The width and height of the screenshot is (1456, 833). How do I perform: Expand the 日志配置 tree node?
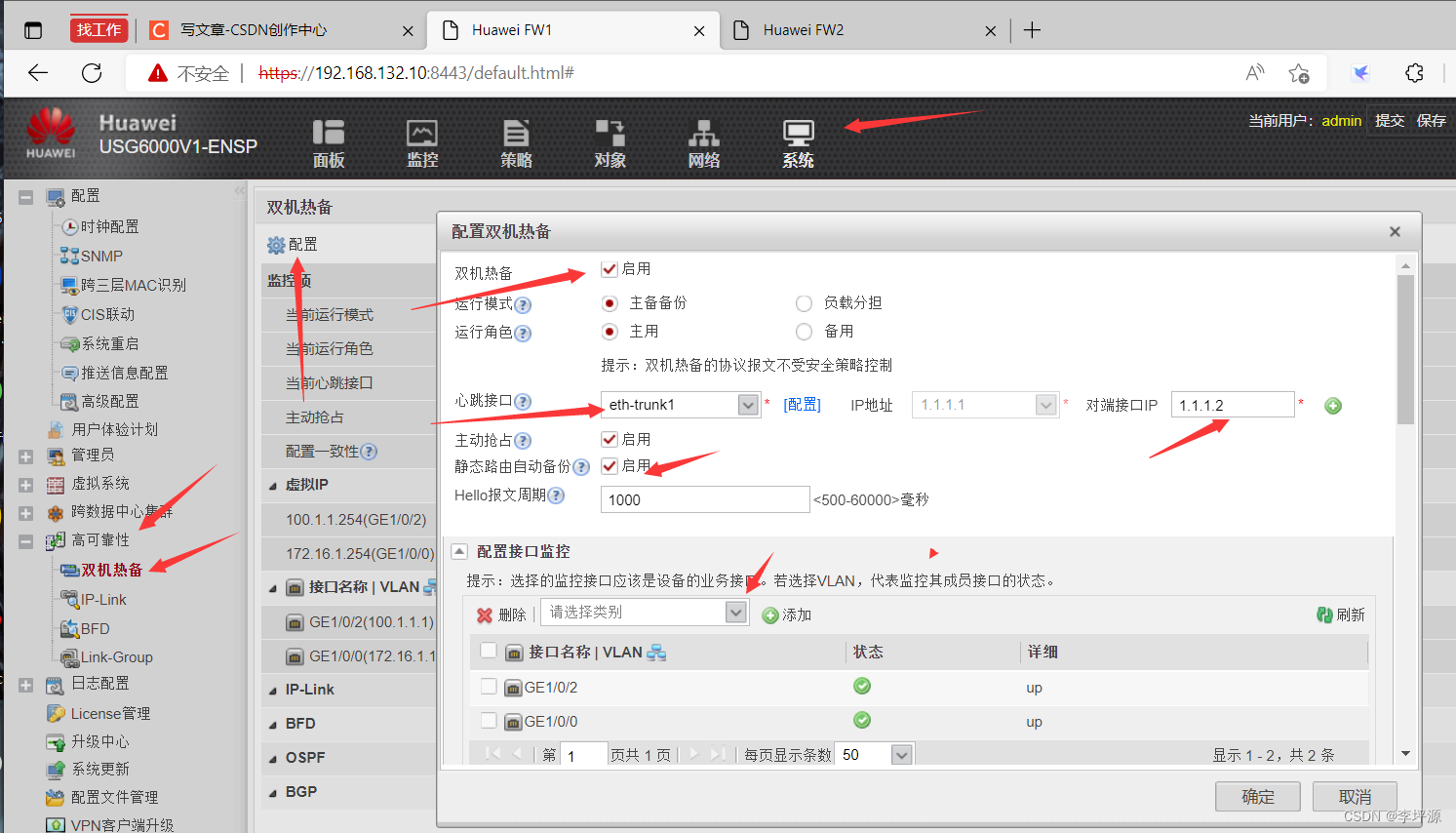[x=26, y=685]
